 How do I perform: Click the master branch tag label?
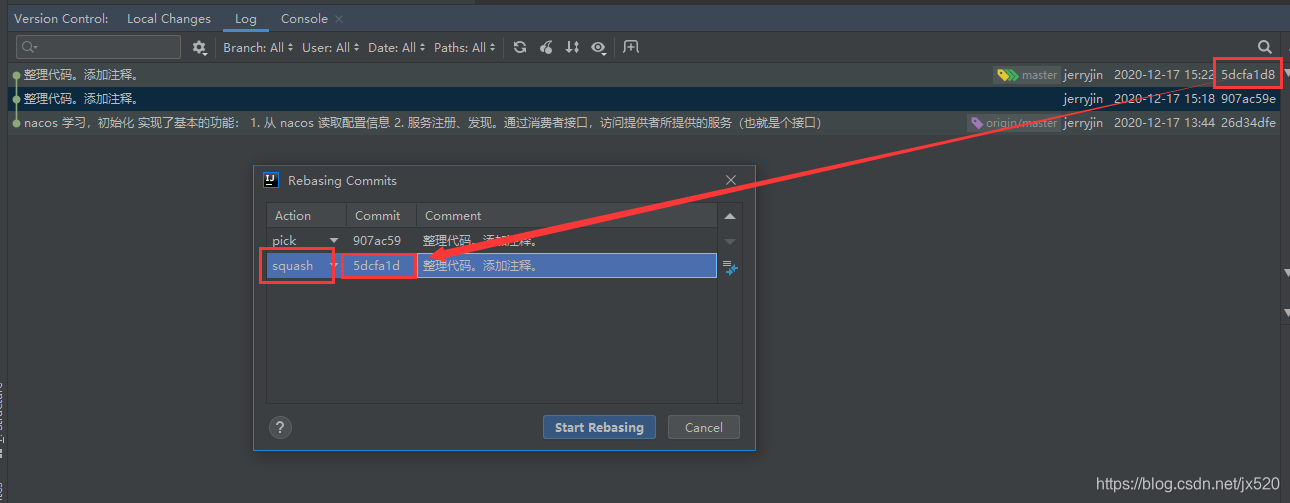click(x=1027, y=75)
